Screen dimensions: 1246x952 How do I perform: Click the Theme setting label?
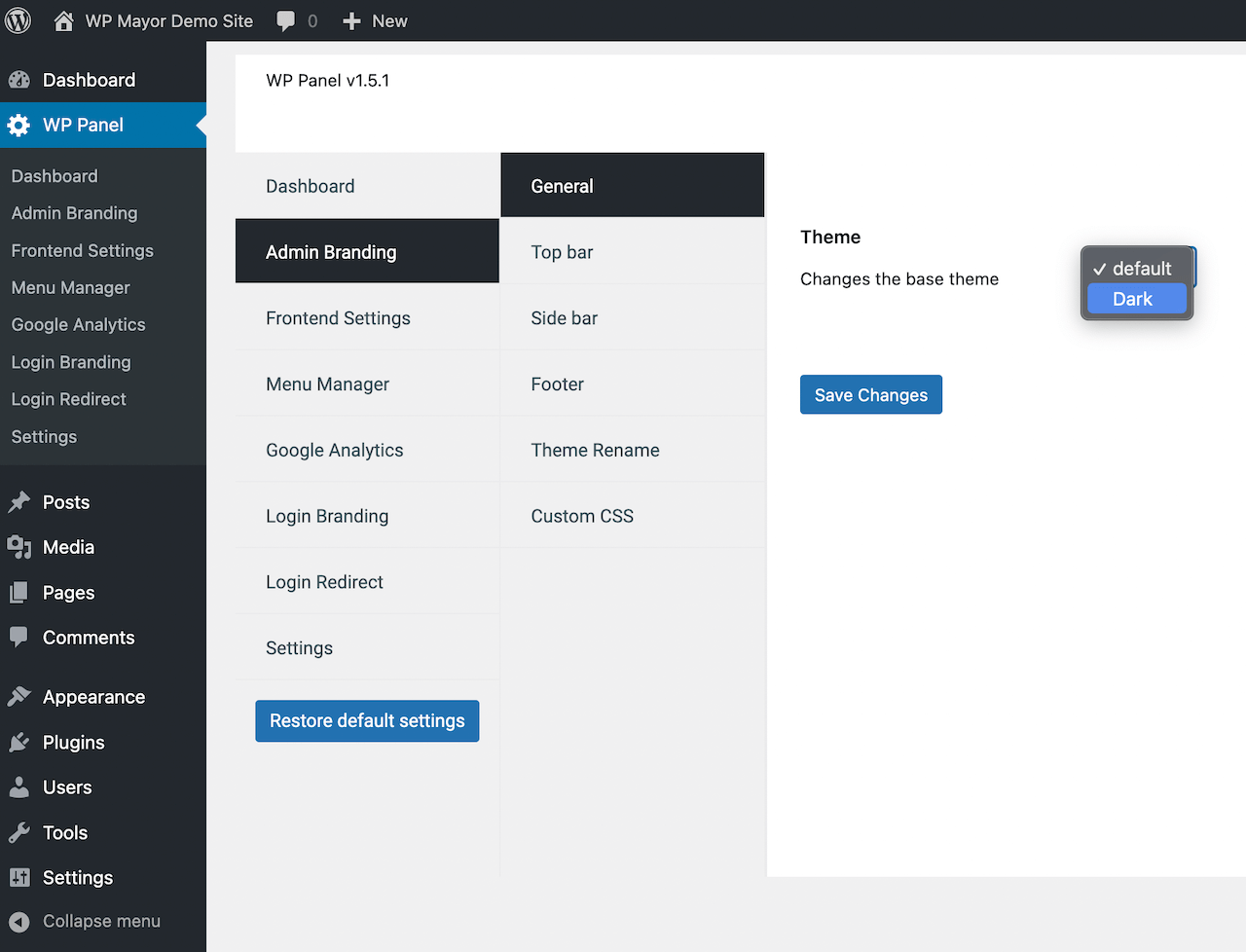[830, 237]
